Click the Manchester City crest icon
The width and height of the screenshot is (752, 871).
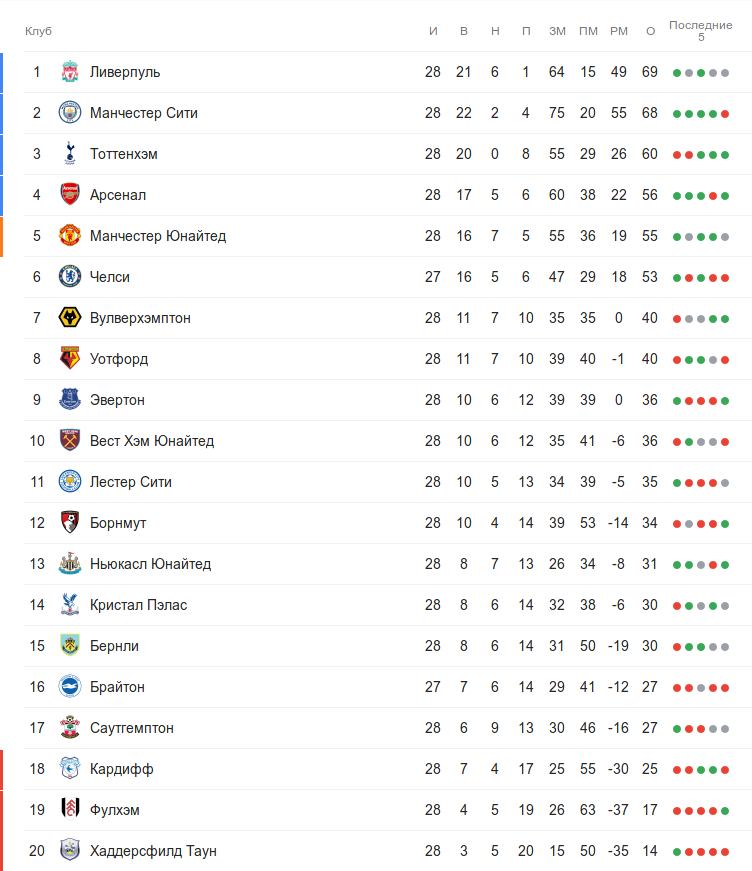(69, 113)
